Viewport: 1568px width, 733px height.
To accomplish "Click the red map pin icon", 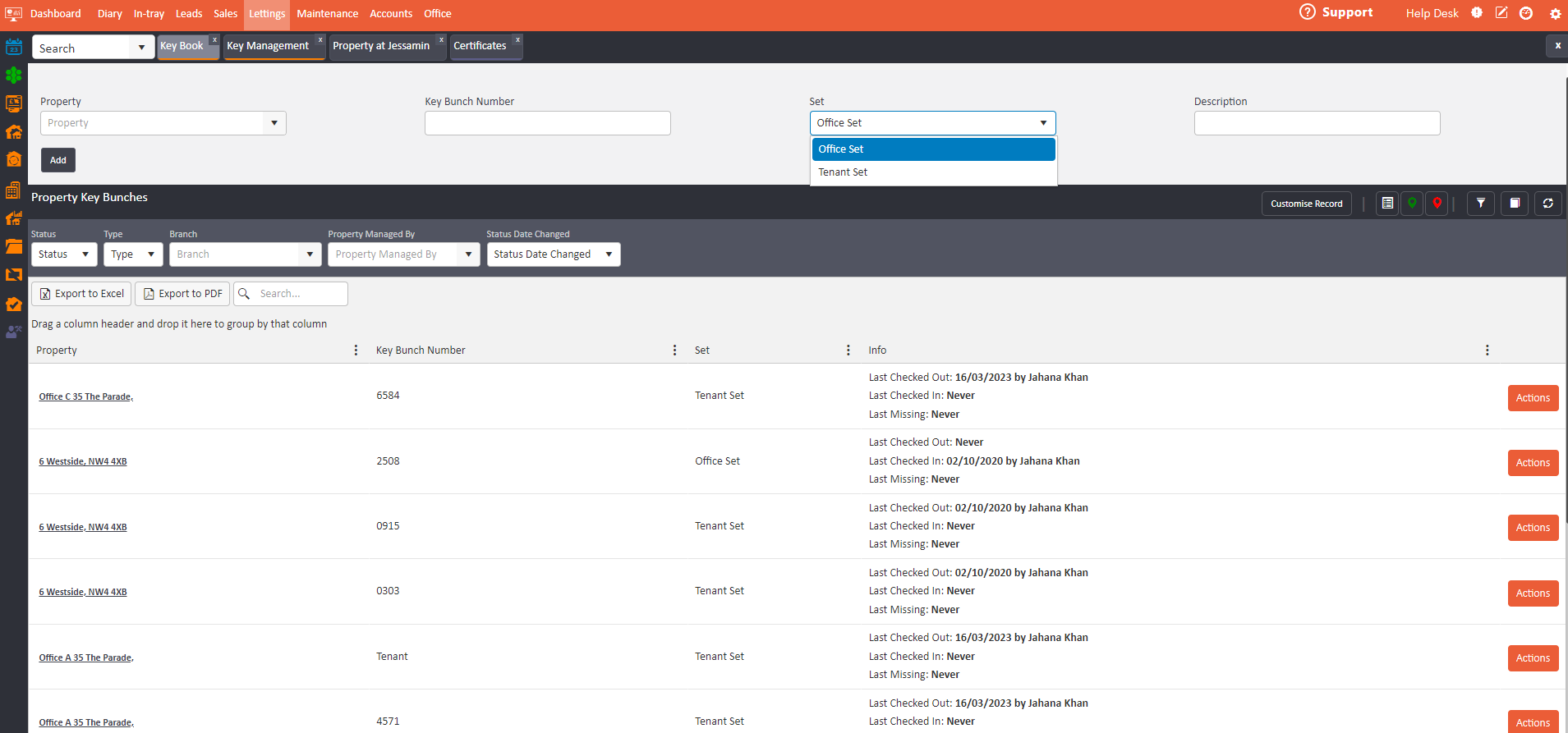I will pyautogui.click(x=1437, y=204).
